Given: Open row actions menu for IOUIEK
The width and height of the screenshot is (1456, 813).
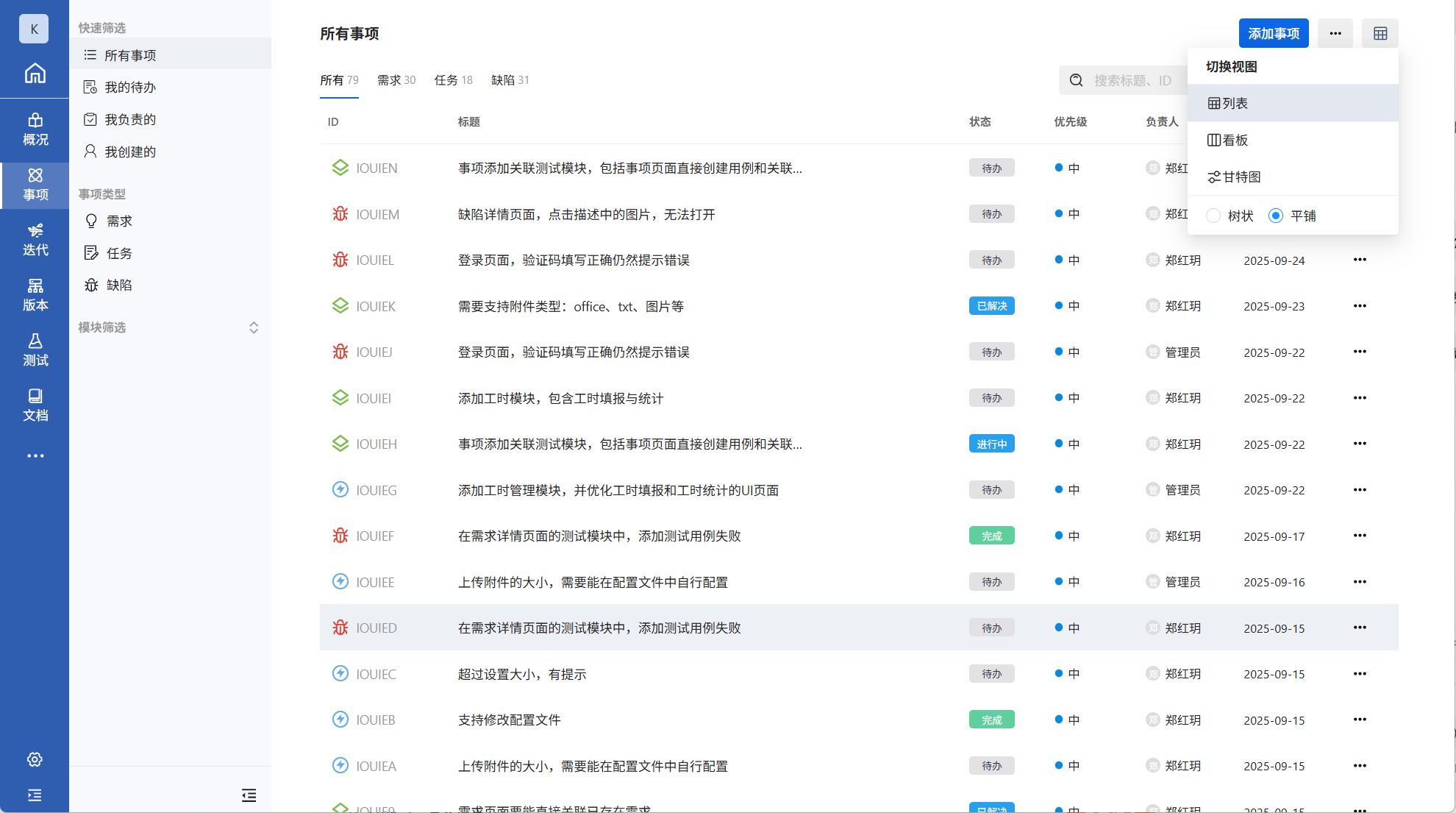Looking at the screenshot, I should [x=1359, y=306].
